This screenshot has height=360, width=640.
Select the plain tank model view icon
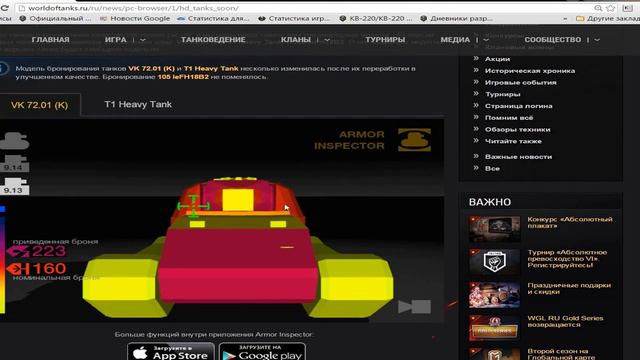point(15,141)
